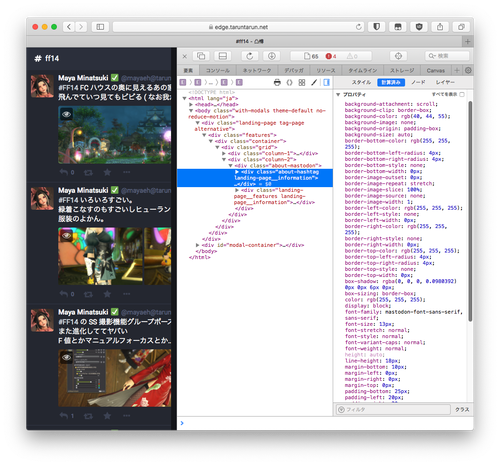500x465 pixels.
Task: Open Web Inspector settings gear
Action: click(468, 70)
